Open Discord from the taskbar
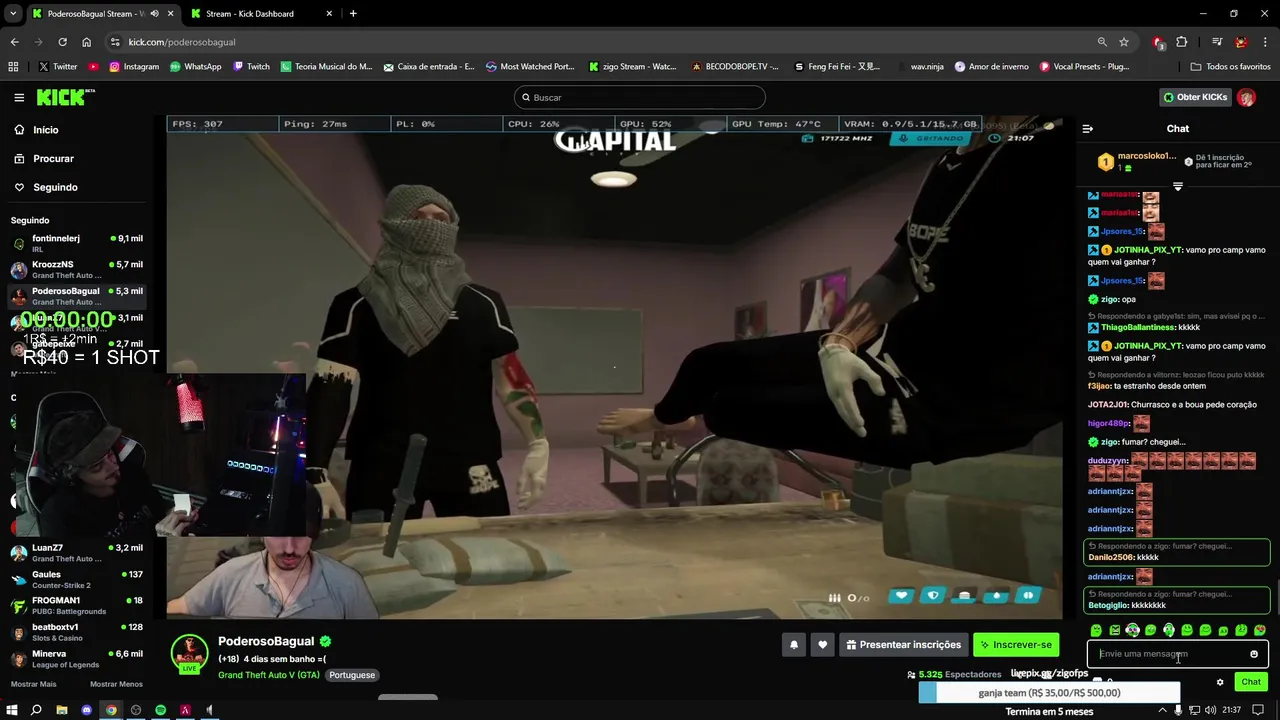 pyautogui.click(x=86, y=710)
